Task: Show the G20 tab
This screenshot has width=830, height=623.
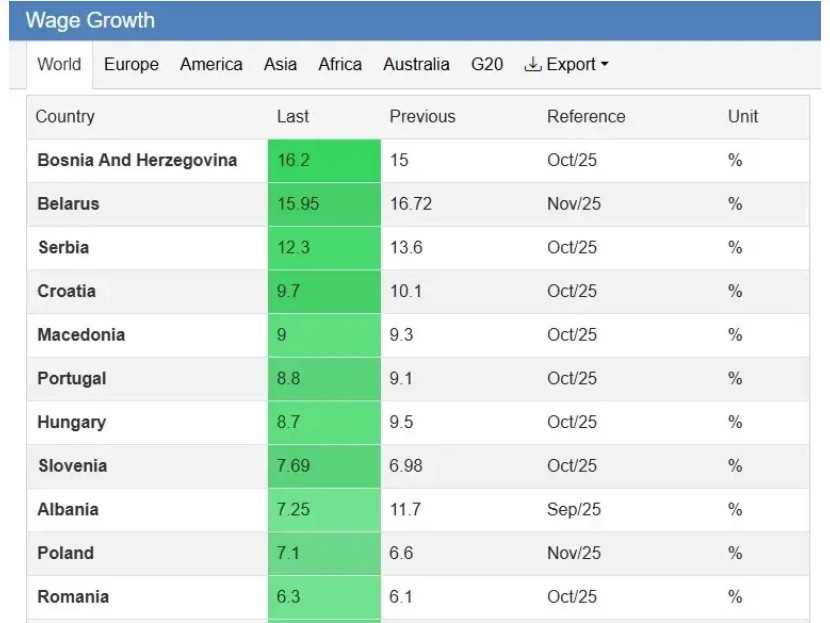Action: pos(487,65)
